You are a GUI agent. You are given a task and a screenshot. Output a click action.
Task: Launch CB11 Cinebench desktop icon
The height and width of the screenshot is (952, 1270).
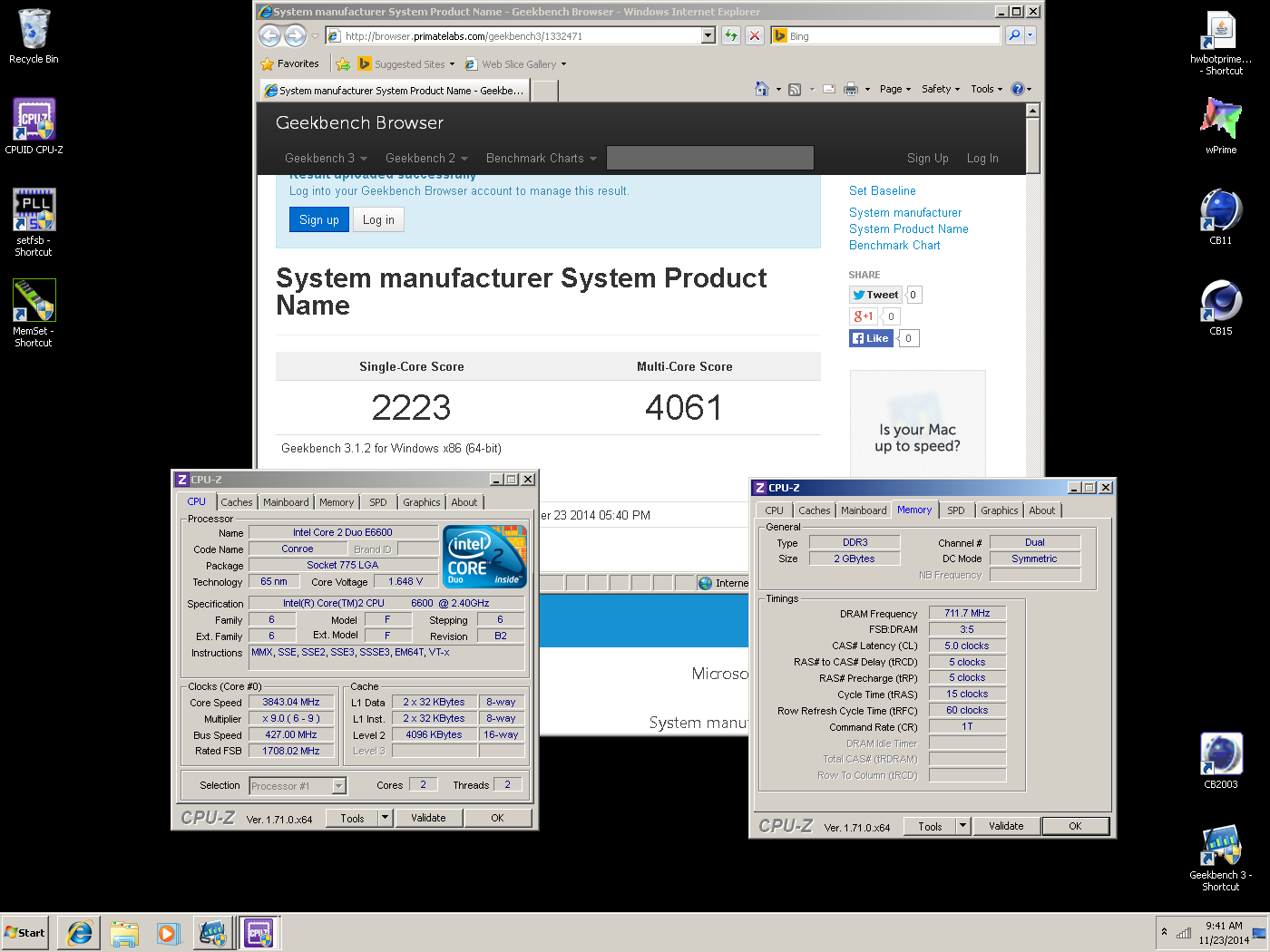click(x=1221, y=218)
